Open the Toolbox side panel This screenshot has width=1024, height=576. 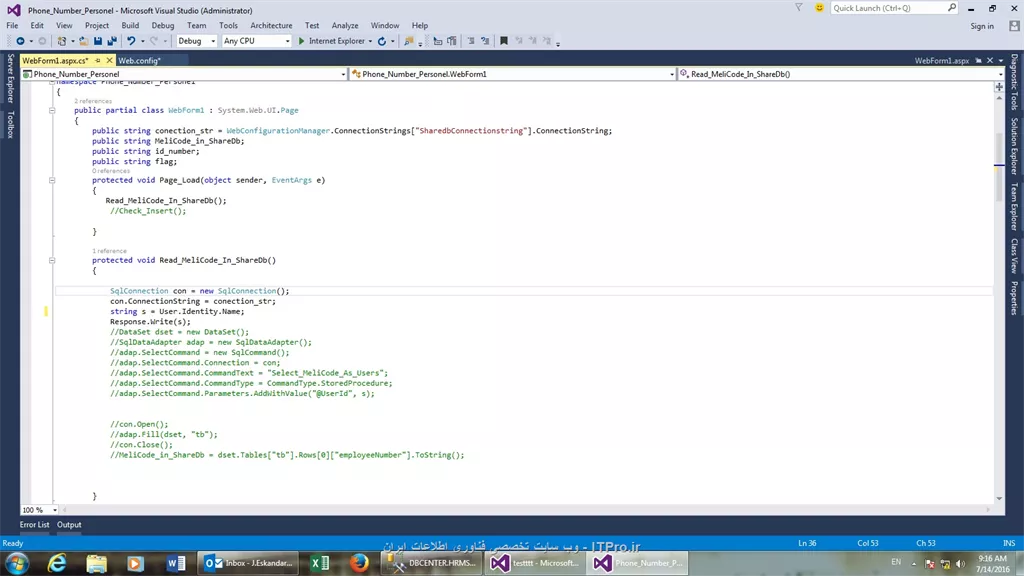(x=10, y=124)
